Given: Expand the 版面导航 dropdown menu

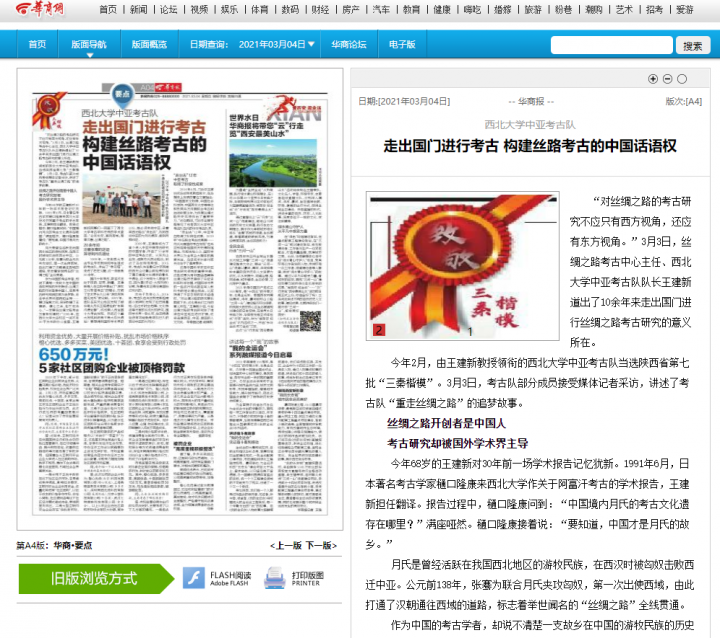Looking at the screenshot, I should (x=89, y=45).
